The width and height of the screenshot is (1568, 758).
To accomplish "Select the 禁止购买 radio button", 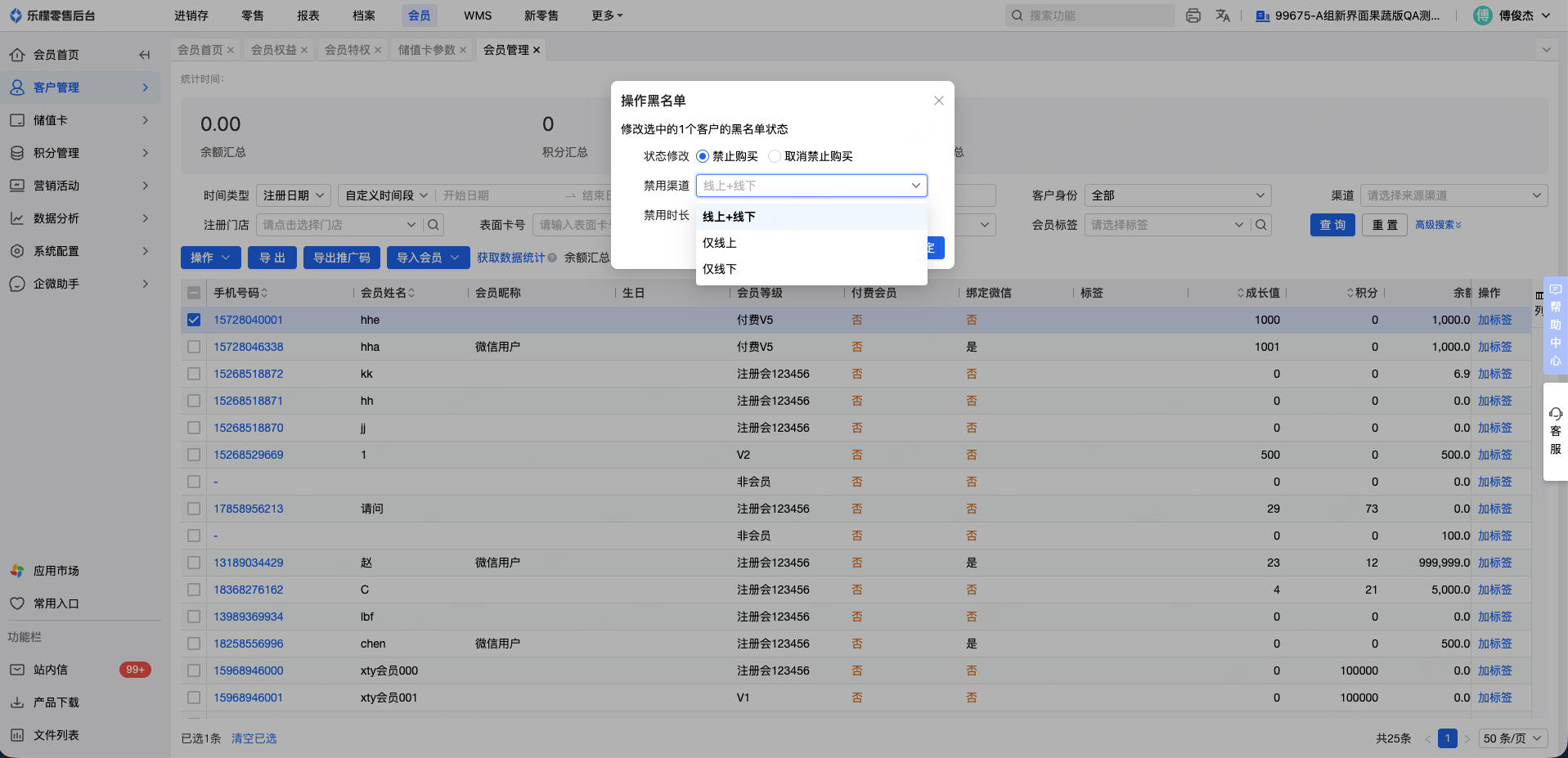I will pyautogui.click(x=703, y=156).
